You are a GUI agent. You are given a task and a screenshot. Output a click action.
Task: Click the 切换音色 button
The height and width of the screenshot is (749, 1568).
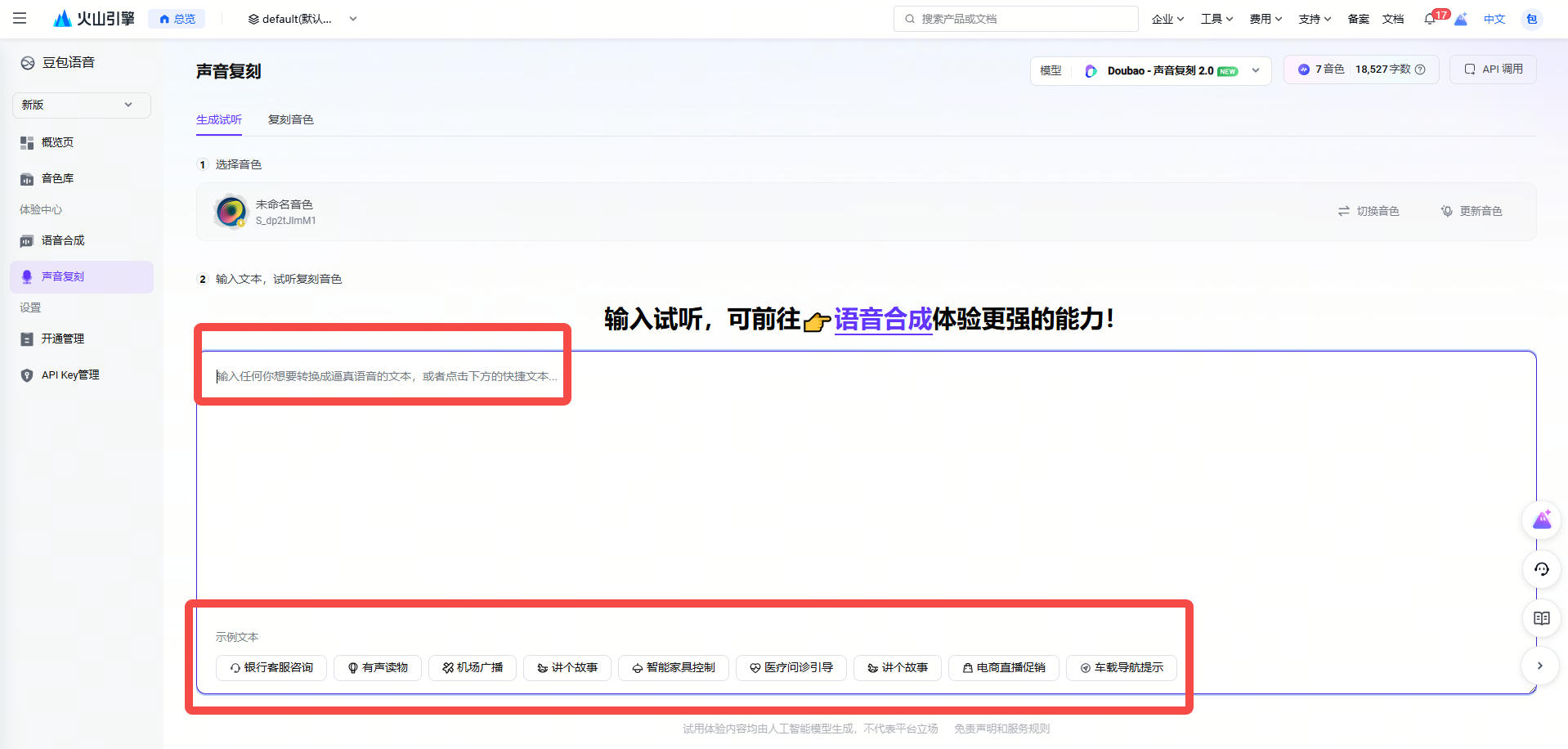[x=1369, y=211]
